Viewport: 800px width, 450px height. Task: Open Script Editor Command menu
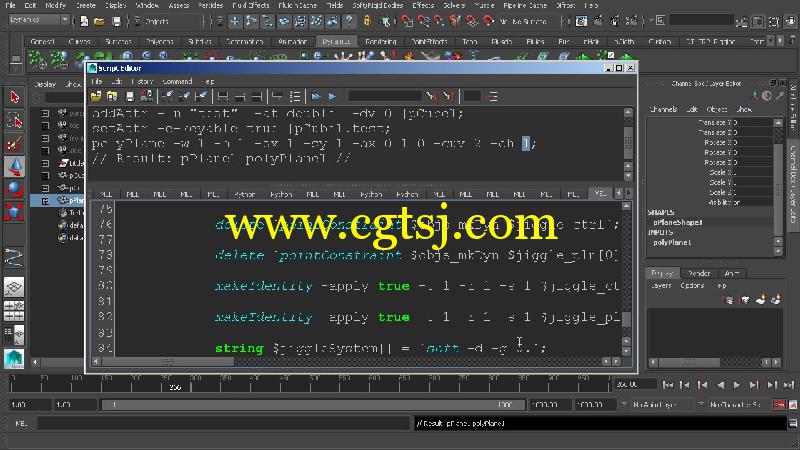177,82
